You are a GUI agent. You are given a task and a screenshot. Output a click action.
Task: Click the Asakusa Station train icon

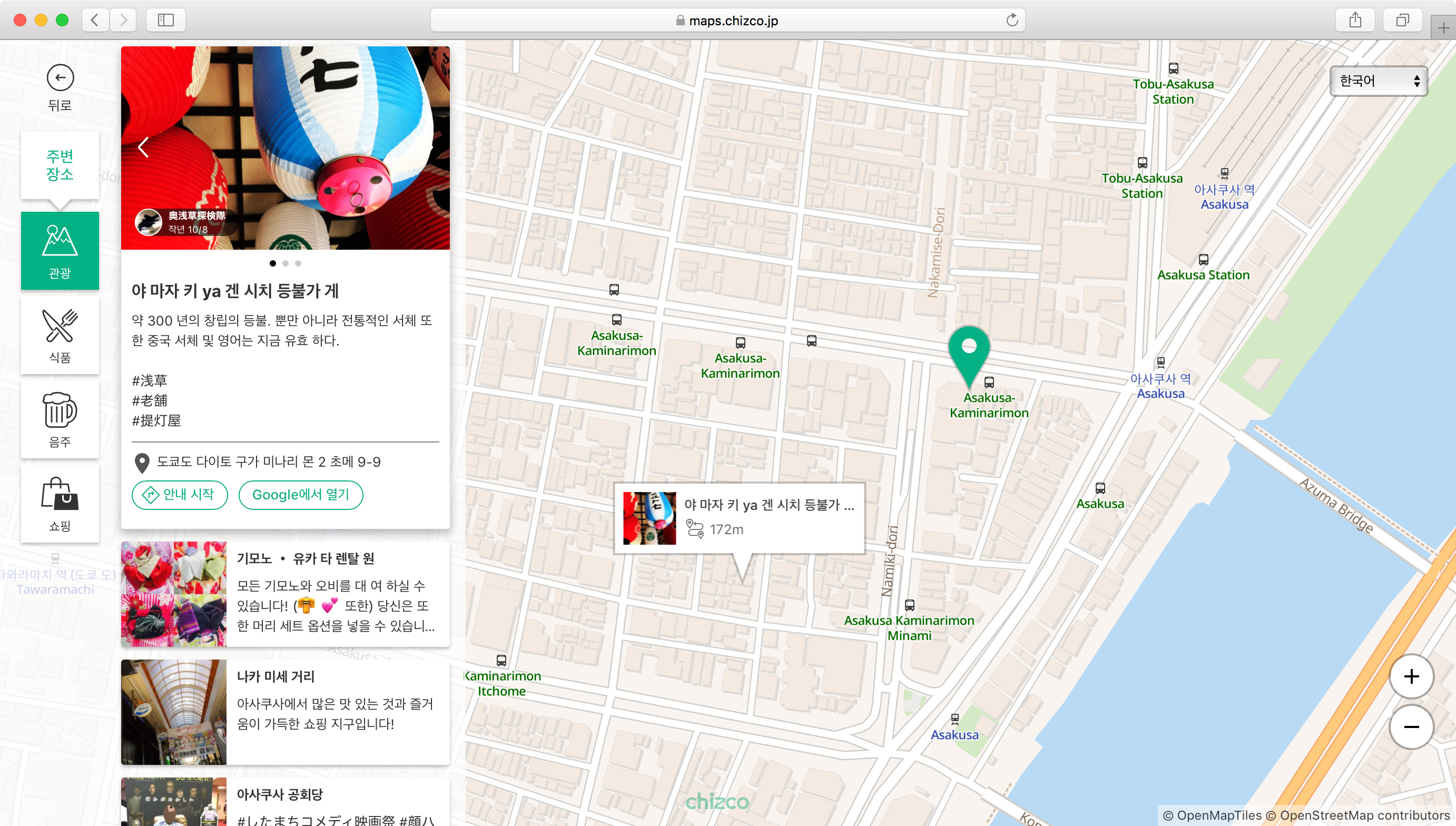click(1204, 260)
